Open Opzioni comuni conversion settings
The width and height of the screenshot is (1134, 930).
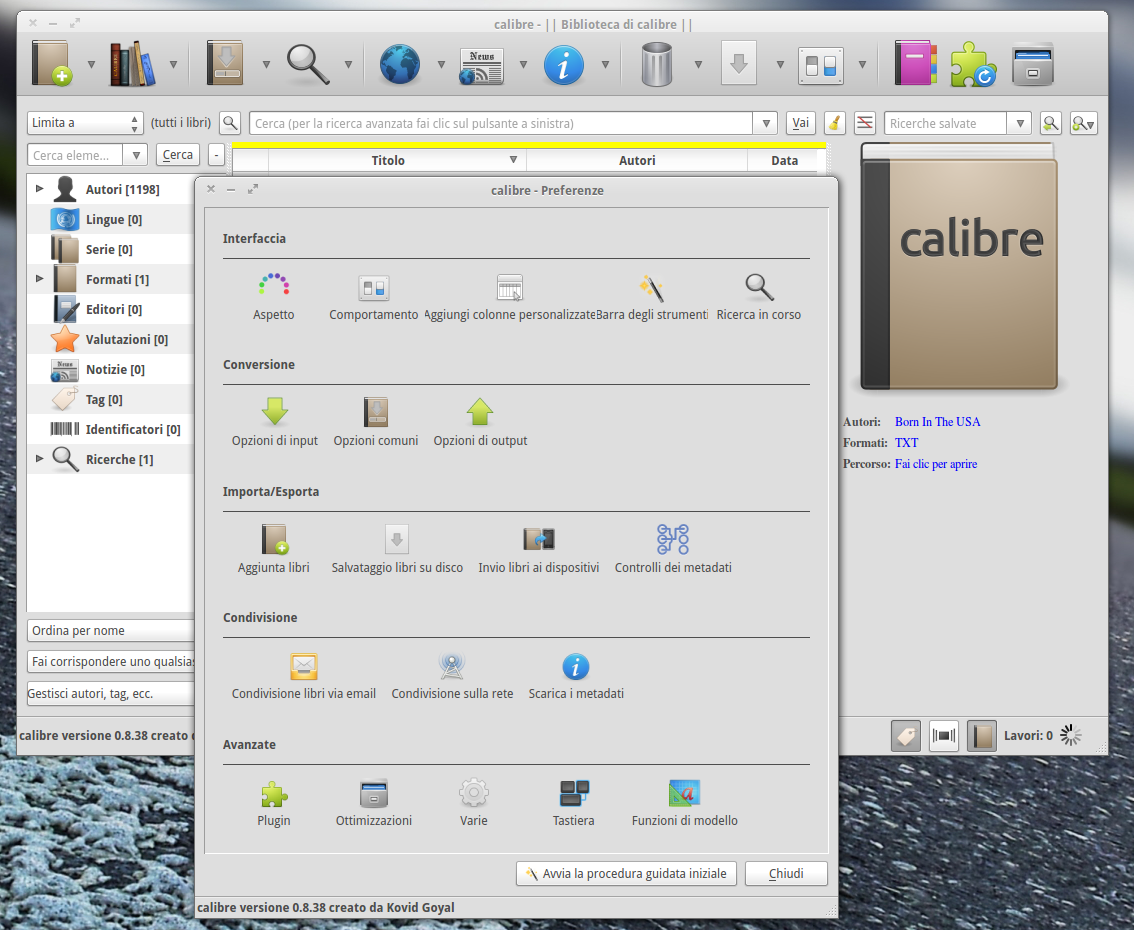[375, 422]
